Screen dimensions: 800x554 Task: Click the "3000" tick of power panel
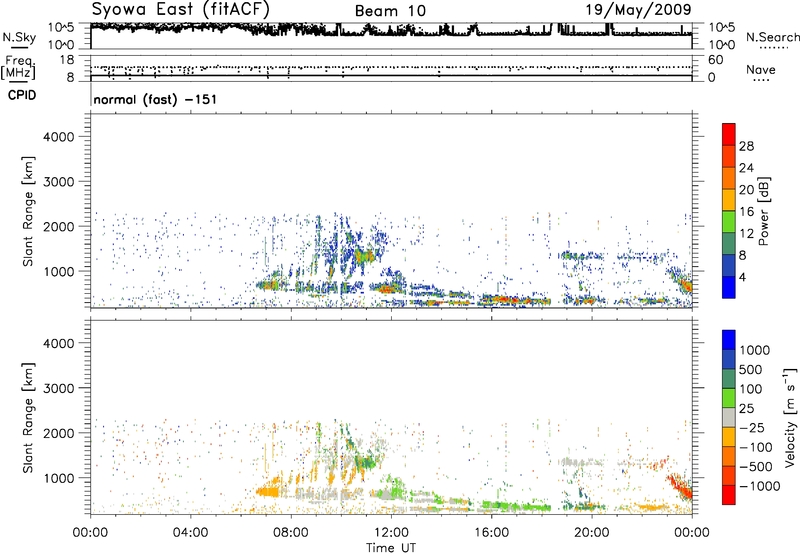(59, 182)
